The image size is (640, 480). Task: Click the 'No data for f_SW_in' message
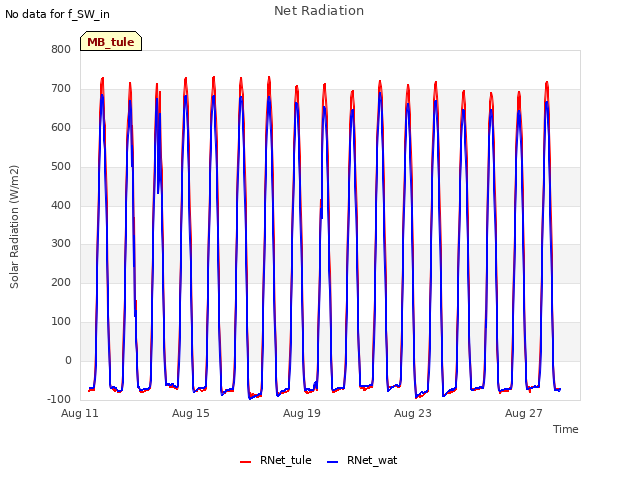click(x=57, y=14)
